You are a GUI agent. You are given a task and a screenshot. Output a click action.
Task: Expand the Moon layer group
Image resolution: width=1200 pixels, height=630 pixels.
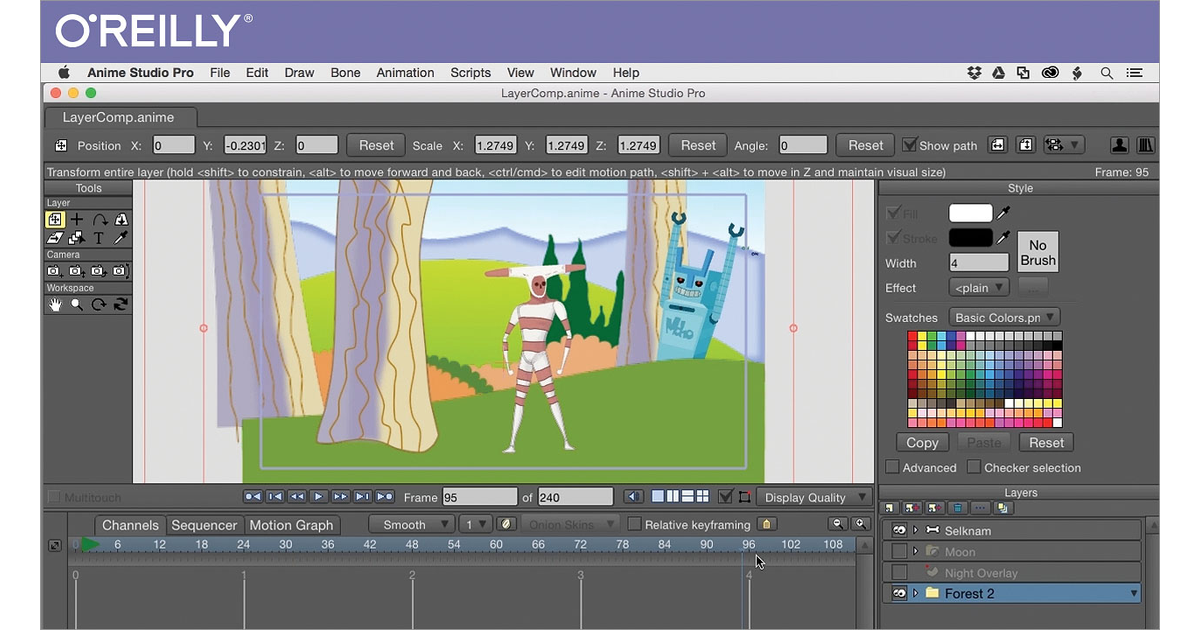(915, 551)
